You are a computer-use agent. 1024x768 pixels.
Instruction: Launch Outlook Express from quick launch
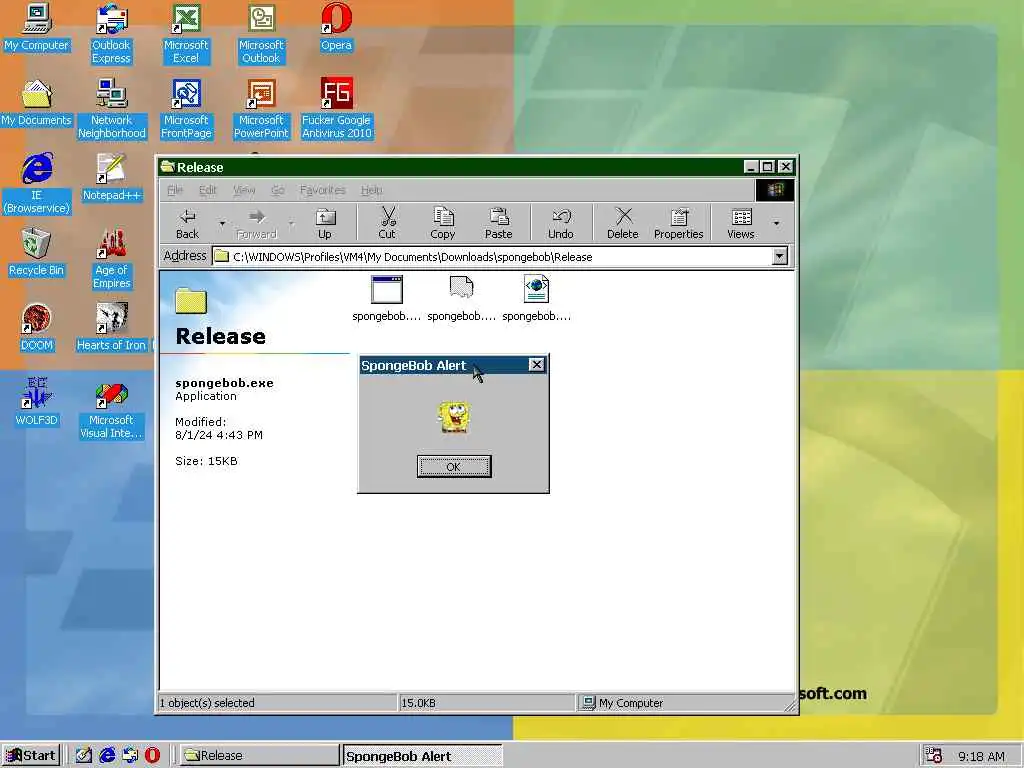(129, 756)
